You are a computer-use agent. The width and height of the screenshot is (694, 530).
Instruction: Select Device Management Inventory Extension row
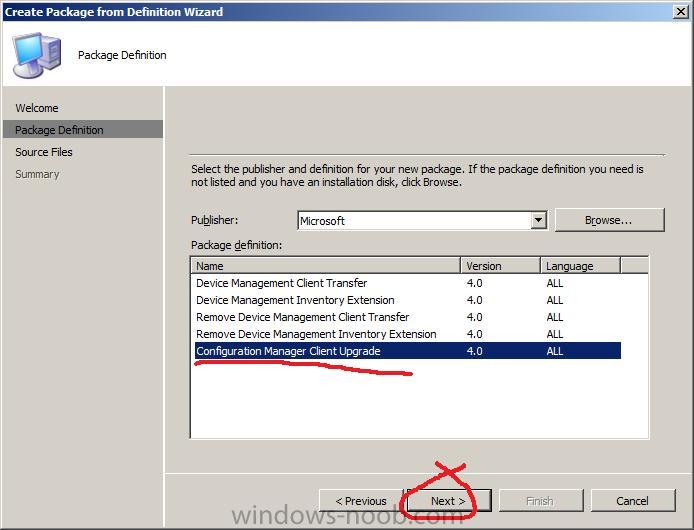coord(407,300)
